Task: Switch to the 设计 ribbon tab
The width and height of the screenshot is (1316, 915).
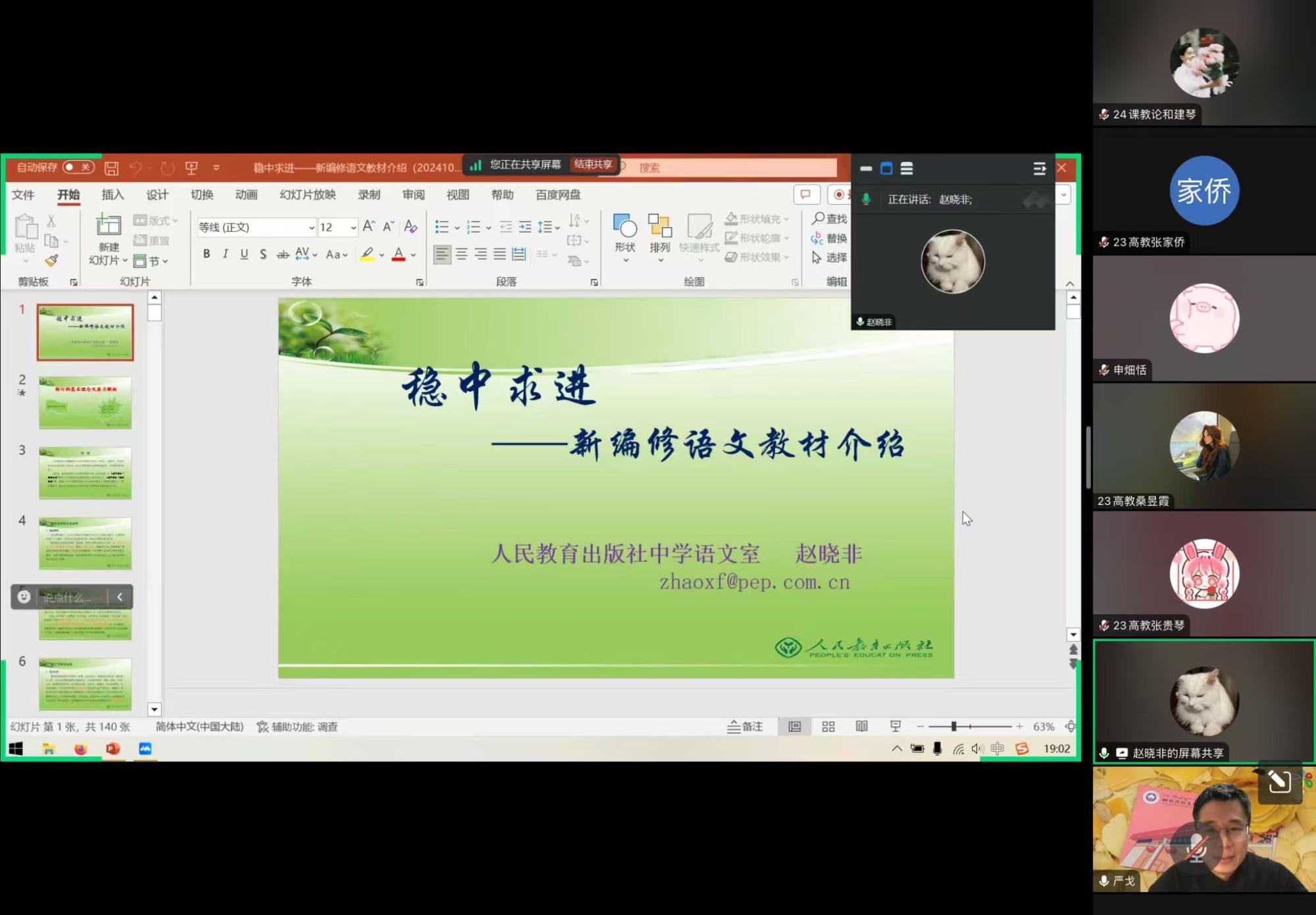Action: [157, 195]
